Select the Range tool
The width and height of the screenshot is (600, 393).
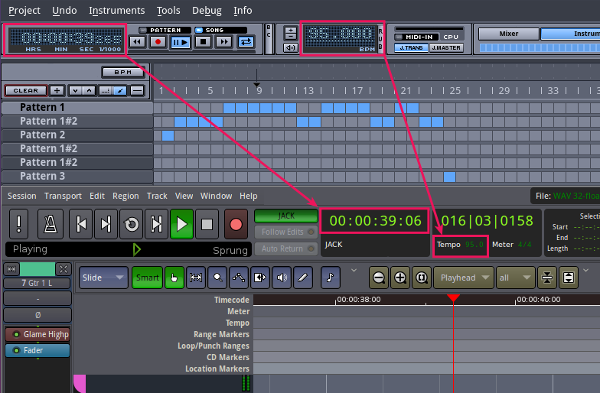pyautogui.click(x=196, y=277)
